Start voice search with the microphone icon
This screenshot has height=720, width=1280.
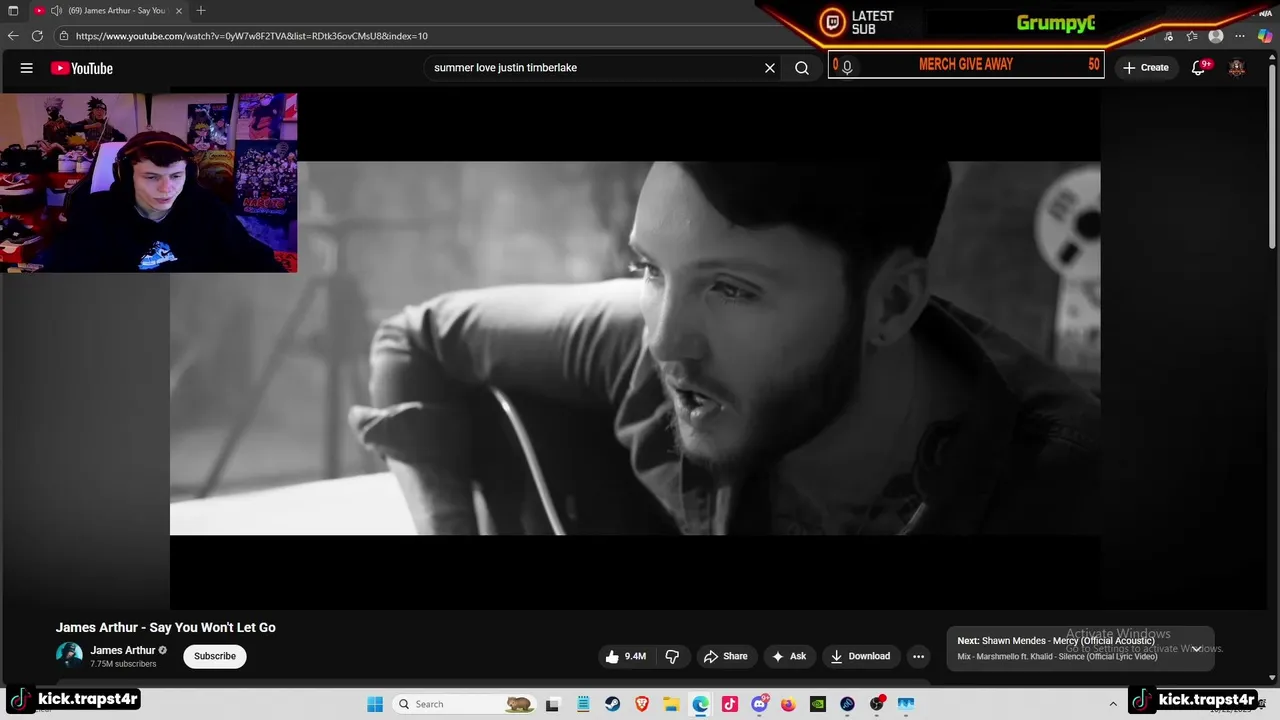pyautogui.click(x=847, y=67)
